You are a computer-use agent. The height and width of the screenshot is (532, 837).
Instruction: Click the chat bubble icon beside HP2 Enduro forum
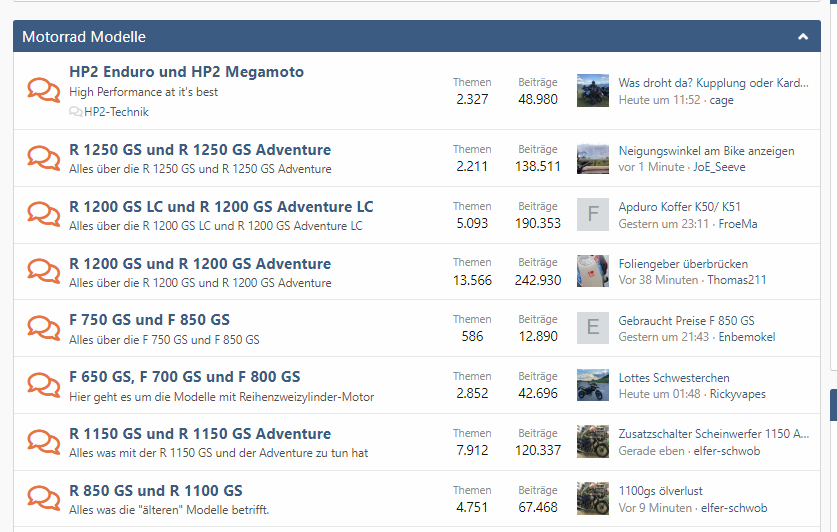pos(43,90)
